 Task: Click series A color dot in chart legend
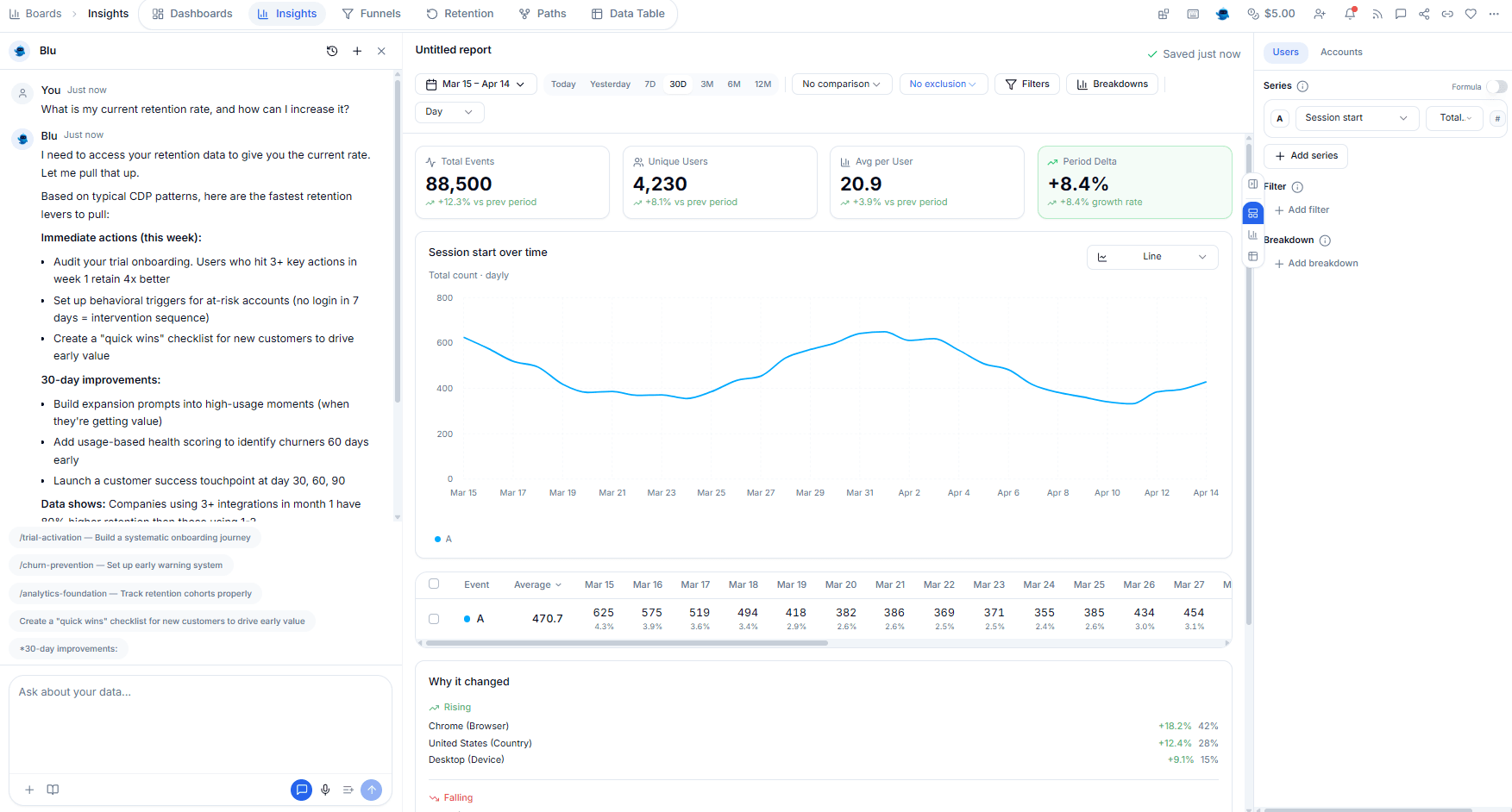437,539
